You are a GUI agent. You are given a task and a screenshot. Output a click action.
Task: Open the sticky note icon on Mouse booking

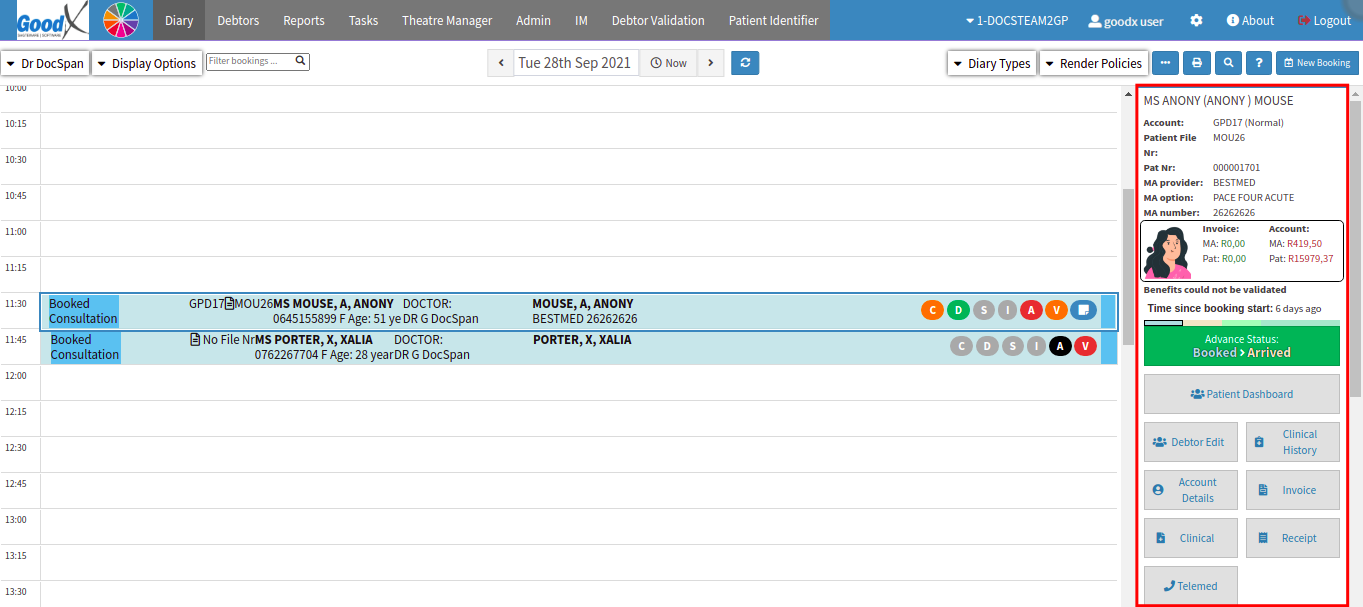coord(1083,310)
